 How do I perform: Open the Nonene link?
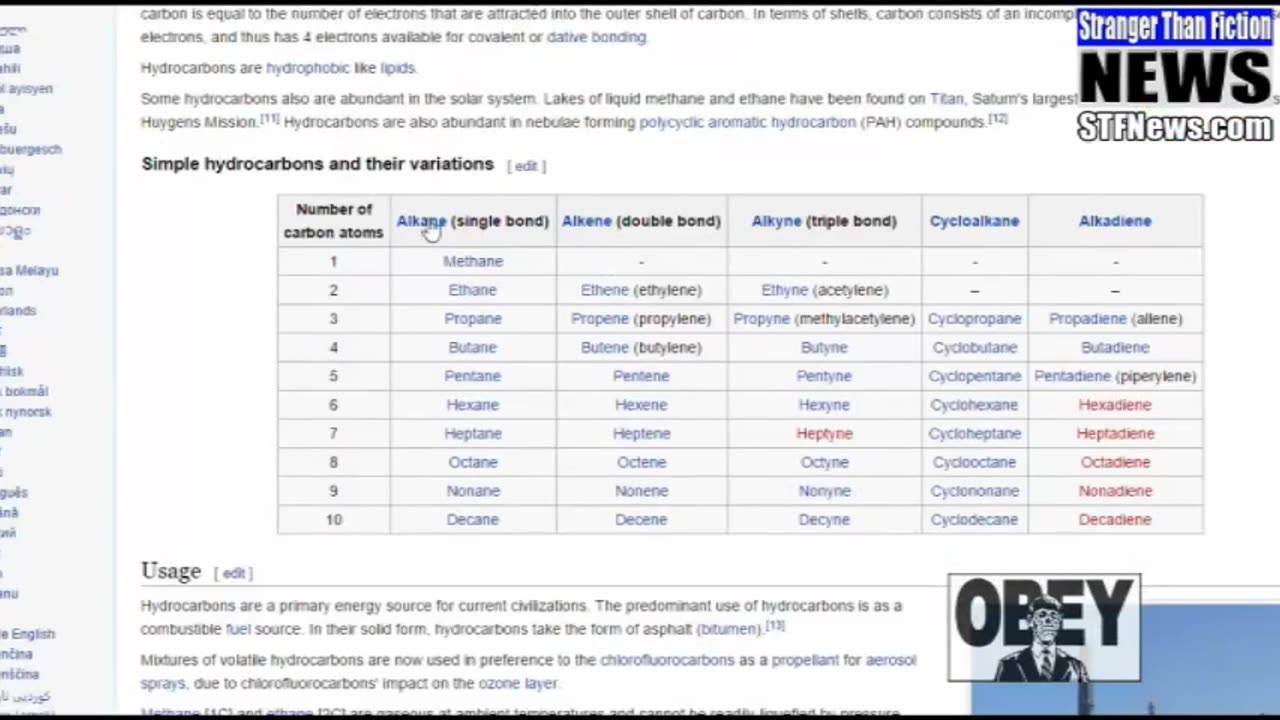641,491
